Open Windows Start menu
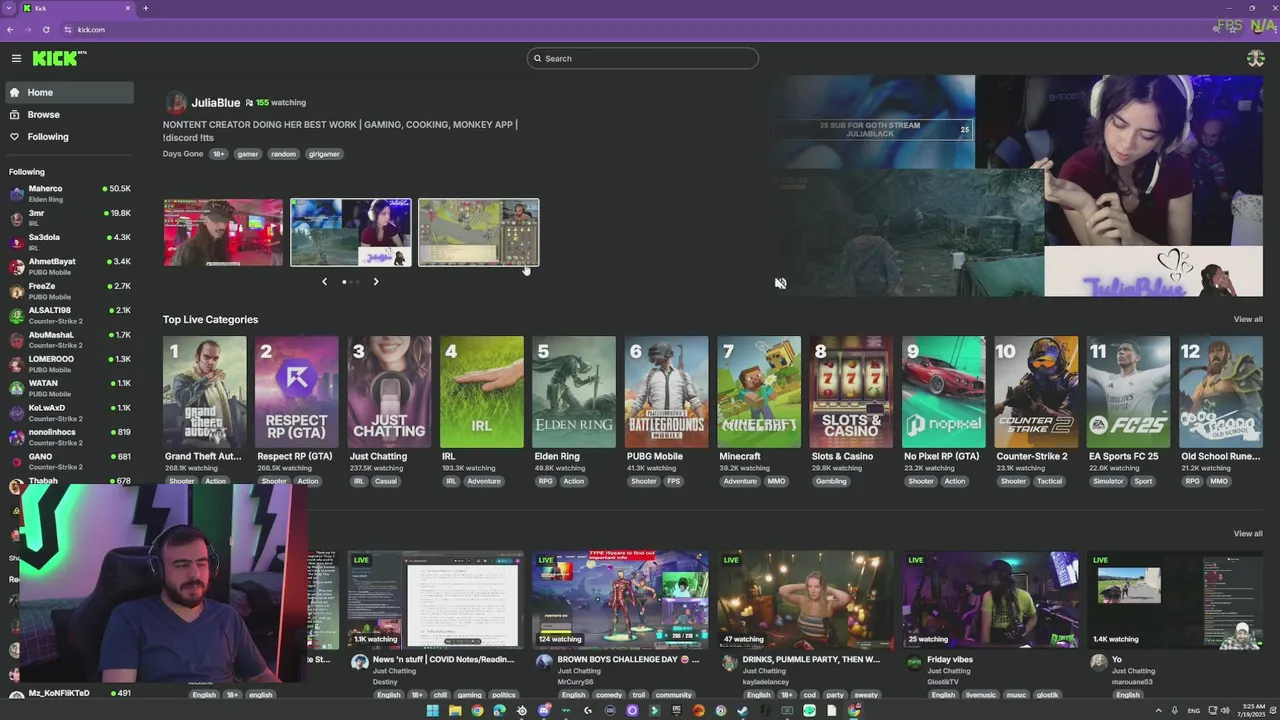The width and height of the screenshot is (1280, 720). [x=432, y=710]
